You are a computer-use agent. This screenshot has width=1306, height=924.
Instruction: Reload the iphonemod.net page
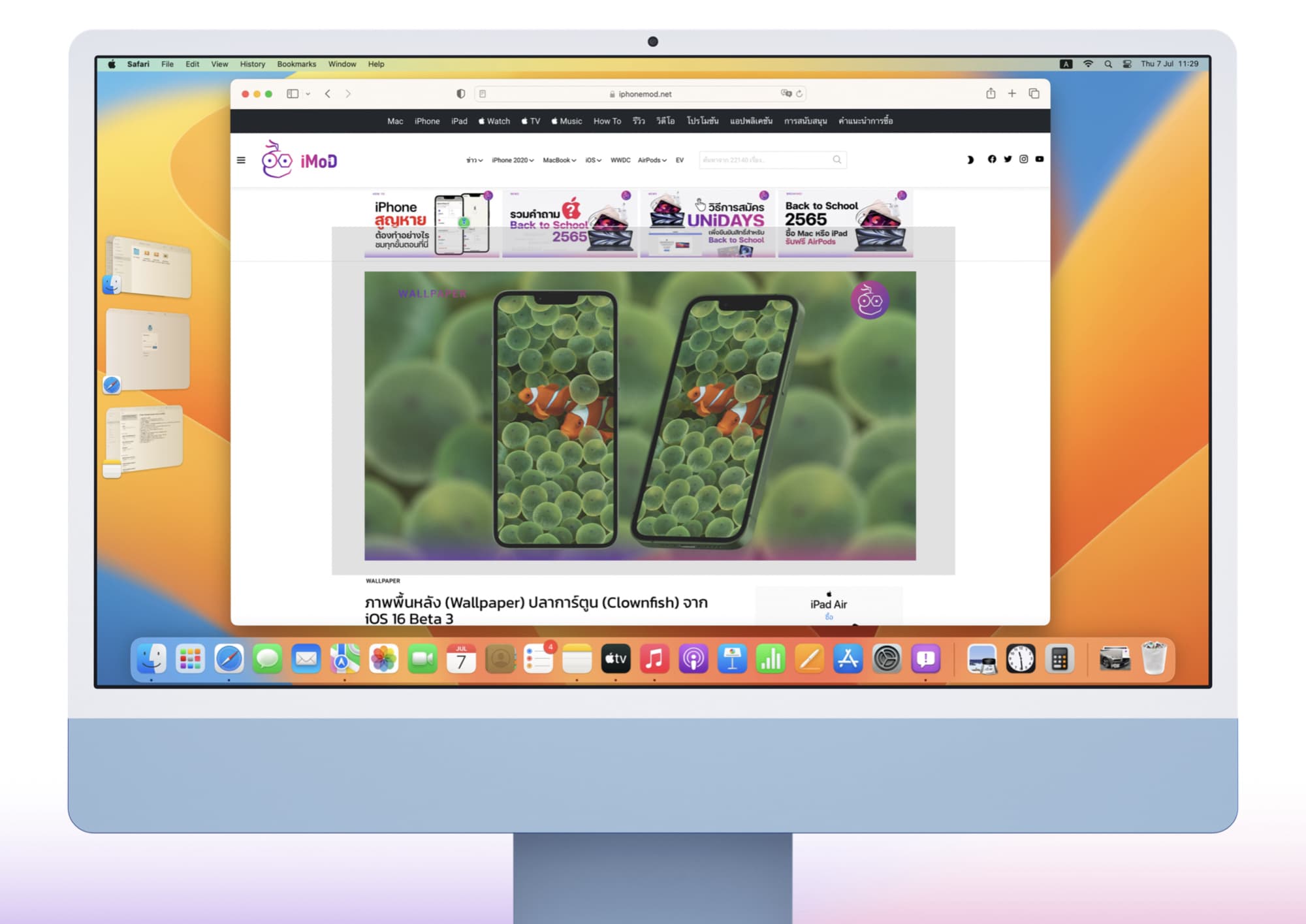[799, 93]
